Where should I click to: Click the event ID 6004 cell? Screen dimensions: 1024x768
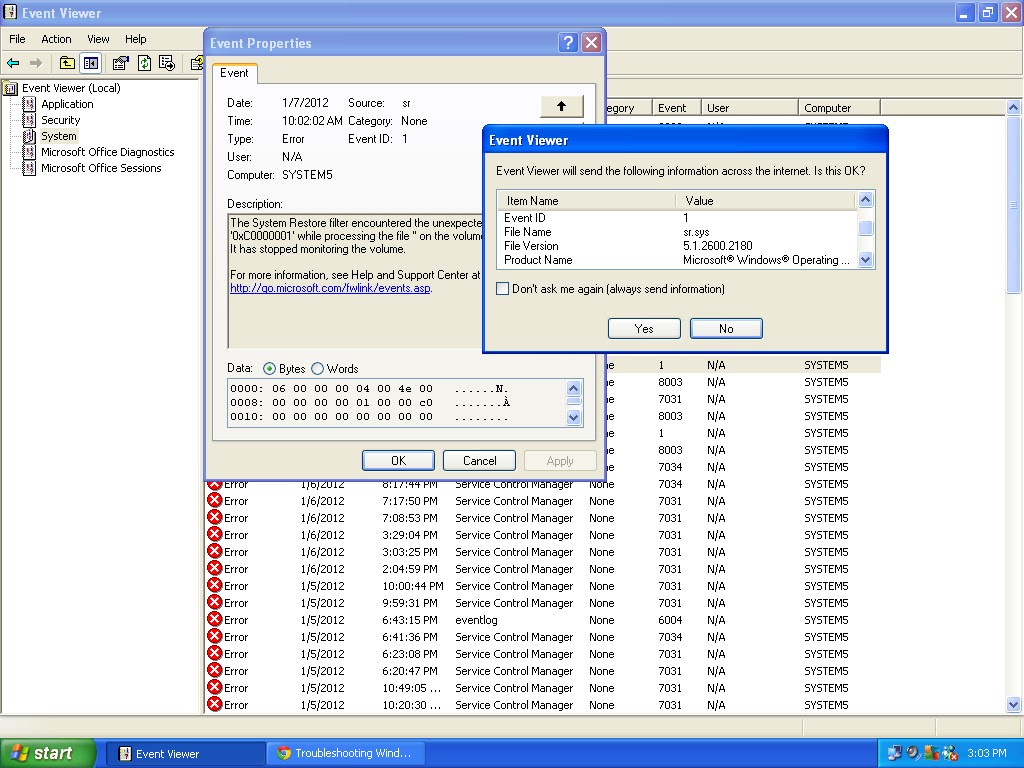coord(670,620)
